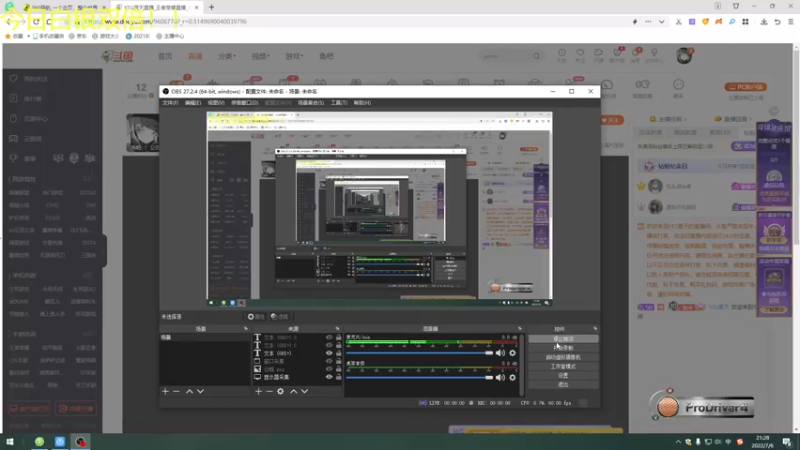Open the OBS icon in the taskbar
Viewport: 800px width, 450px height.
(x=80, y=442)
